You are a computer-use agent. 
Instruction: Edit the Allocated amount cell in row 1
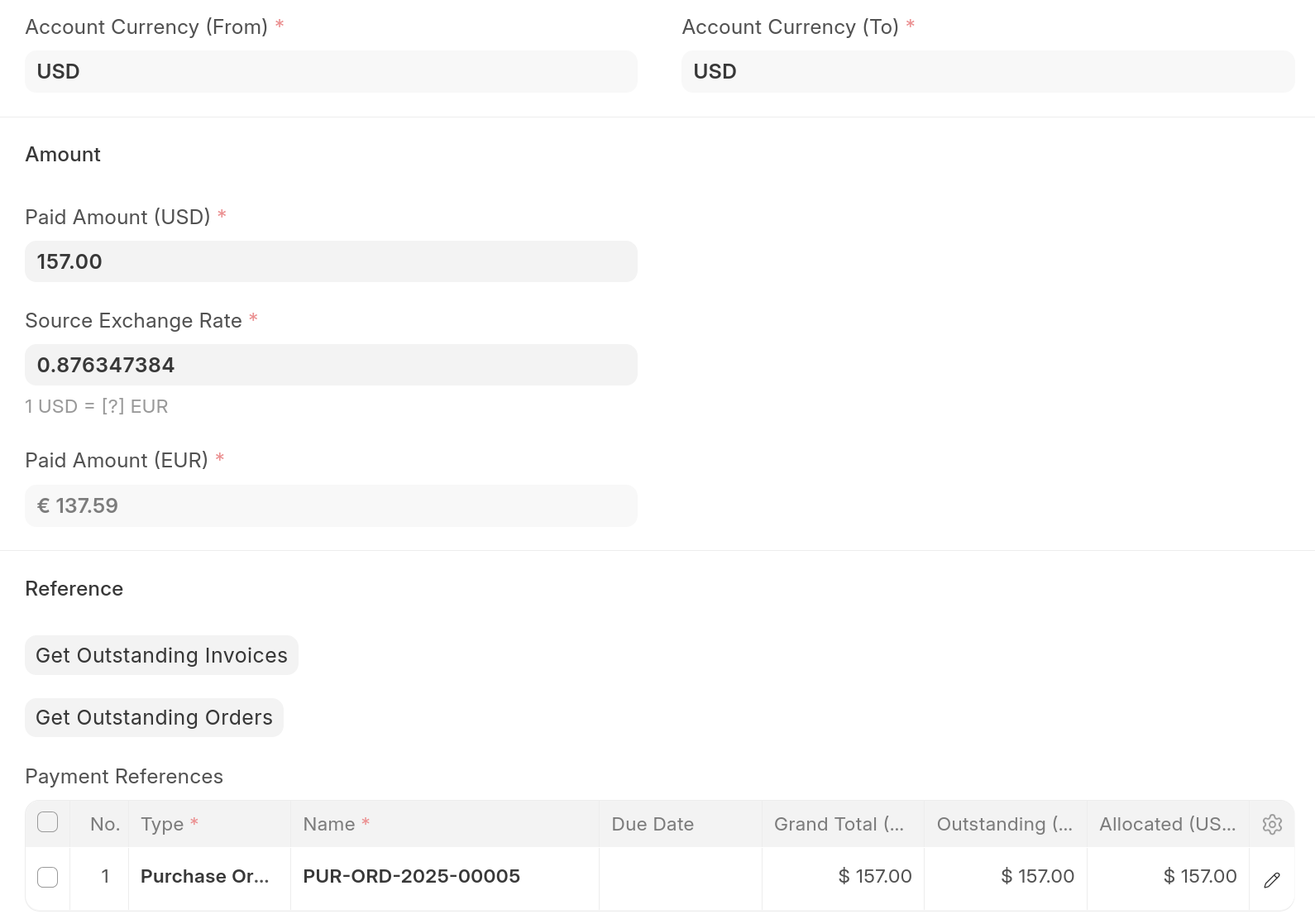[1168, 877]
